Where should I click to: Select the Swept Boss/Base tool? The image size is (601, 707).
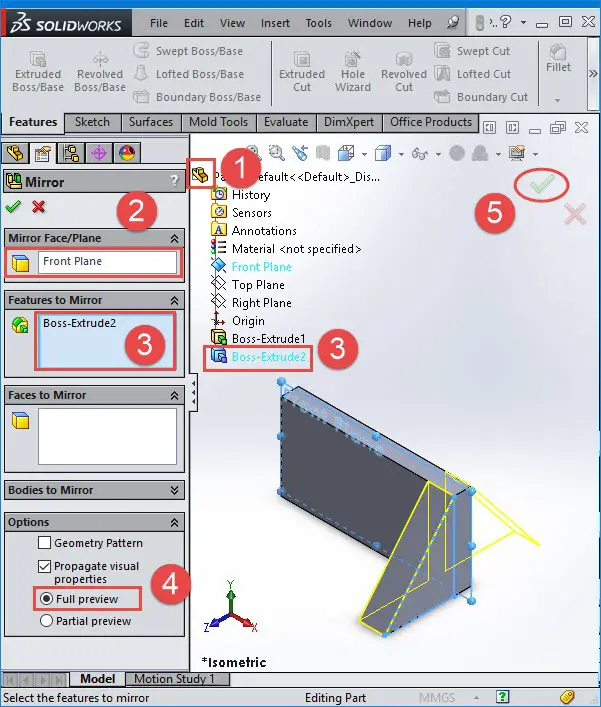point(188,51)
